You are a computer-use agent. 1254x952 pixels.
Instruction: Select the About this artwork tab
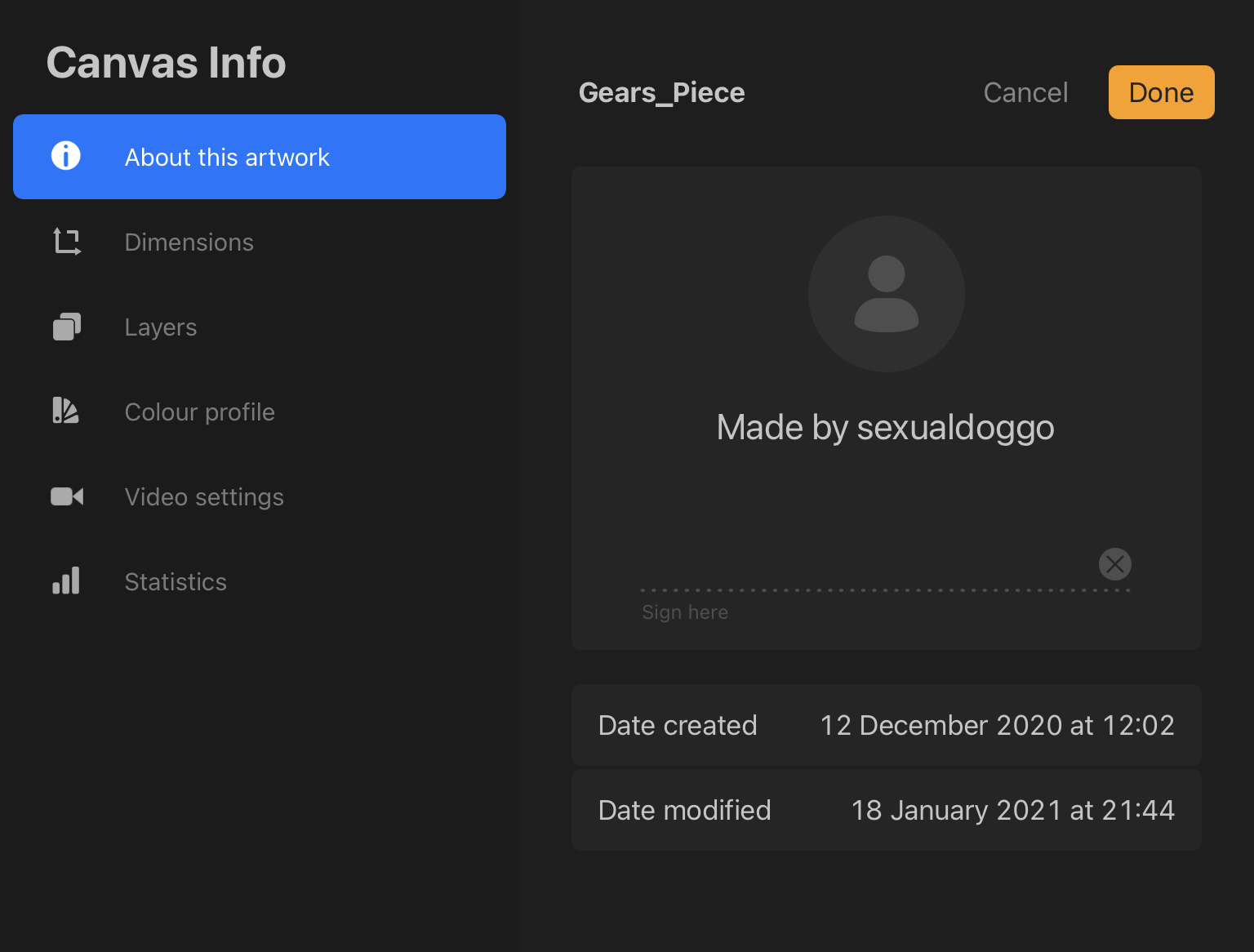coord(260,157)
